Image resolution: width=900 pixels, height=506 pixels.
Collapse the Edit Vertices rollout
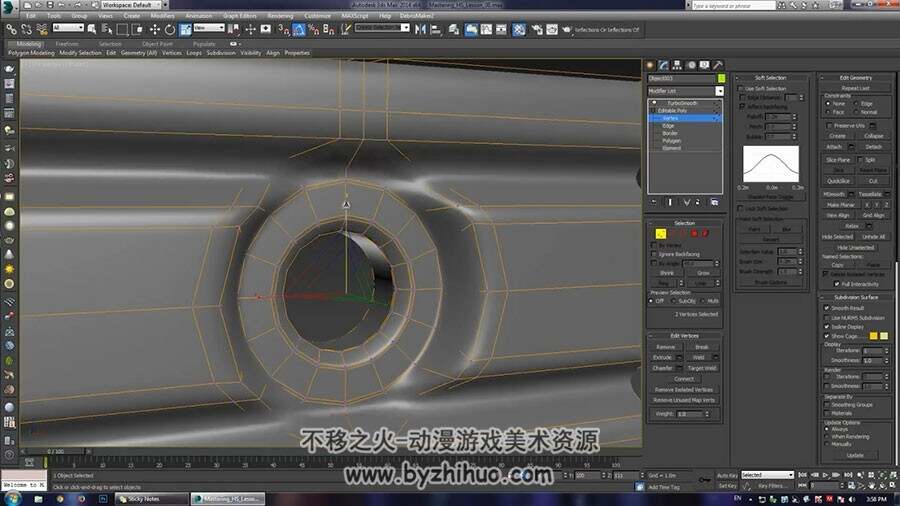tap(684, 336)
